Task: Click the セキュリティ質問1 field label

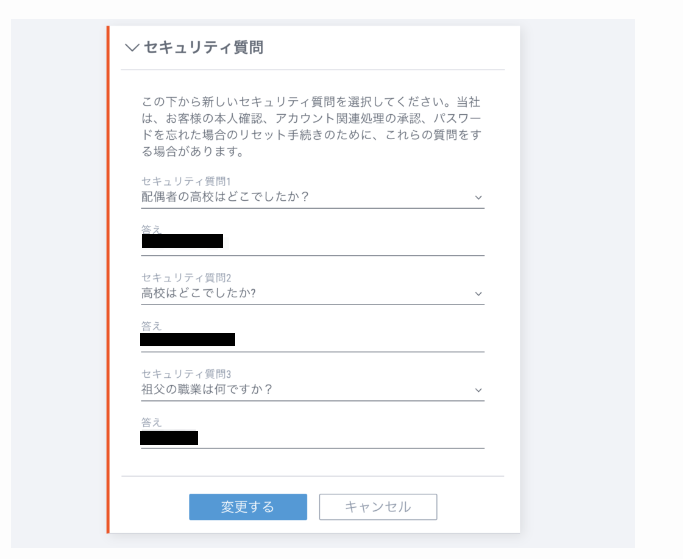Action: [x=186, y=181]
